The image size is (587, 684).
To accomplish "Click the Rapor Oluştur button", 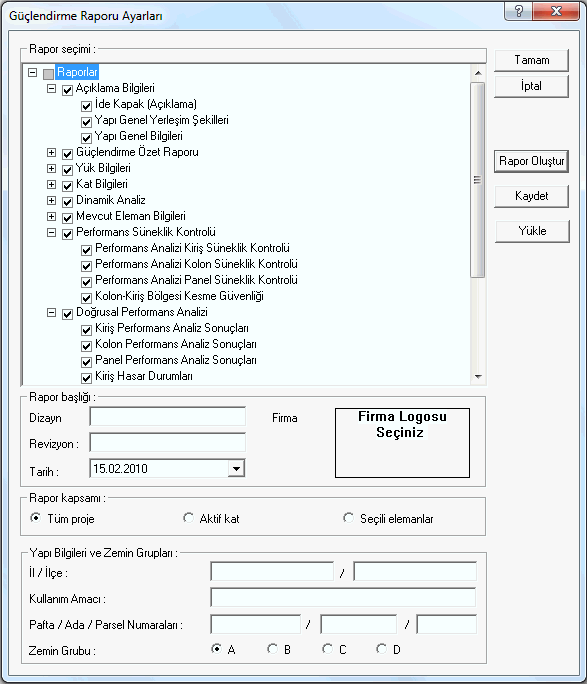I will pyautogui.click(x=532, y=161).
